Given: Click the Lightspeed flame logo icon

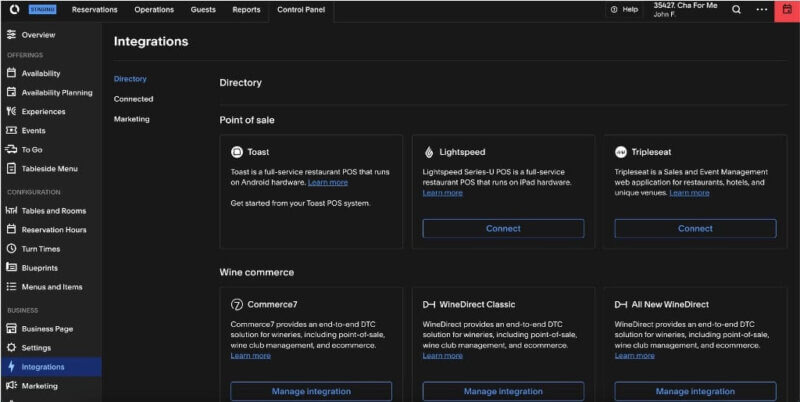Looking at the screenshot, I should (429, 152).
